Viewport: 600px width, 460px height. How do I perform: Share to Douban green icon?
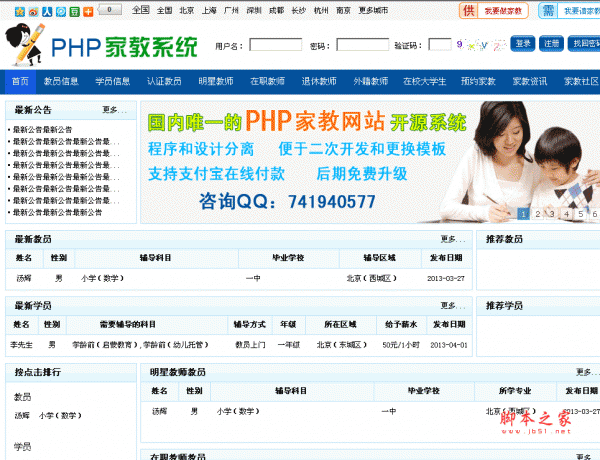click(x=75, y=12)
